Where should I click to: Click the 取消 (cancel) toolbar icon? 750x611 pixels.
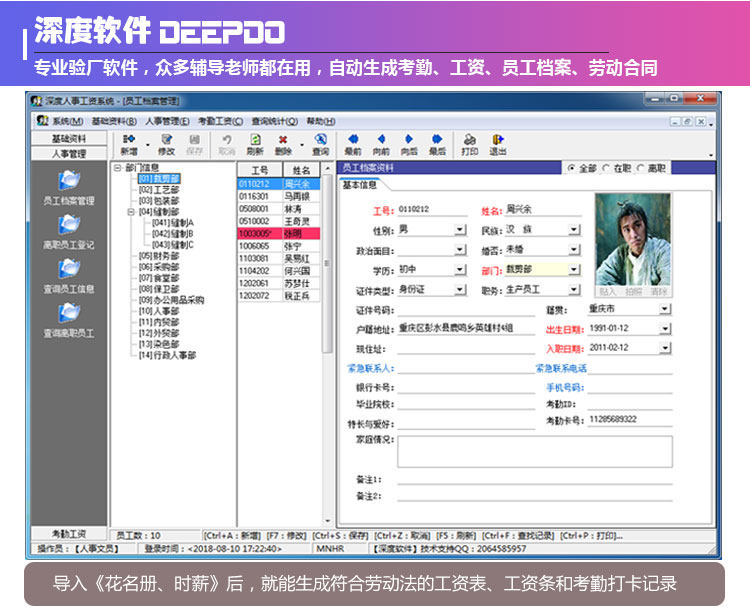pos(227,144)
